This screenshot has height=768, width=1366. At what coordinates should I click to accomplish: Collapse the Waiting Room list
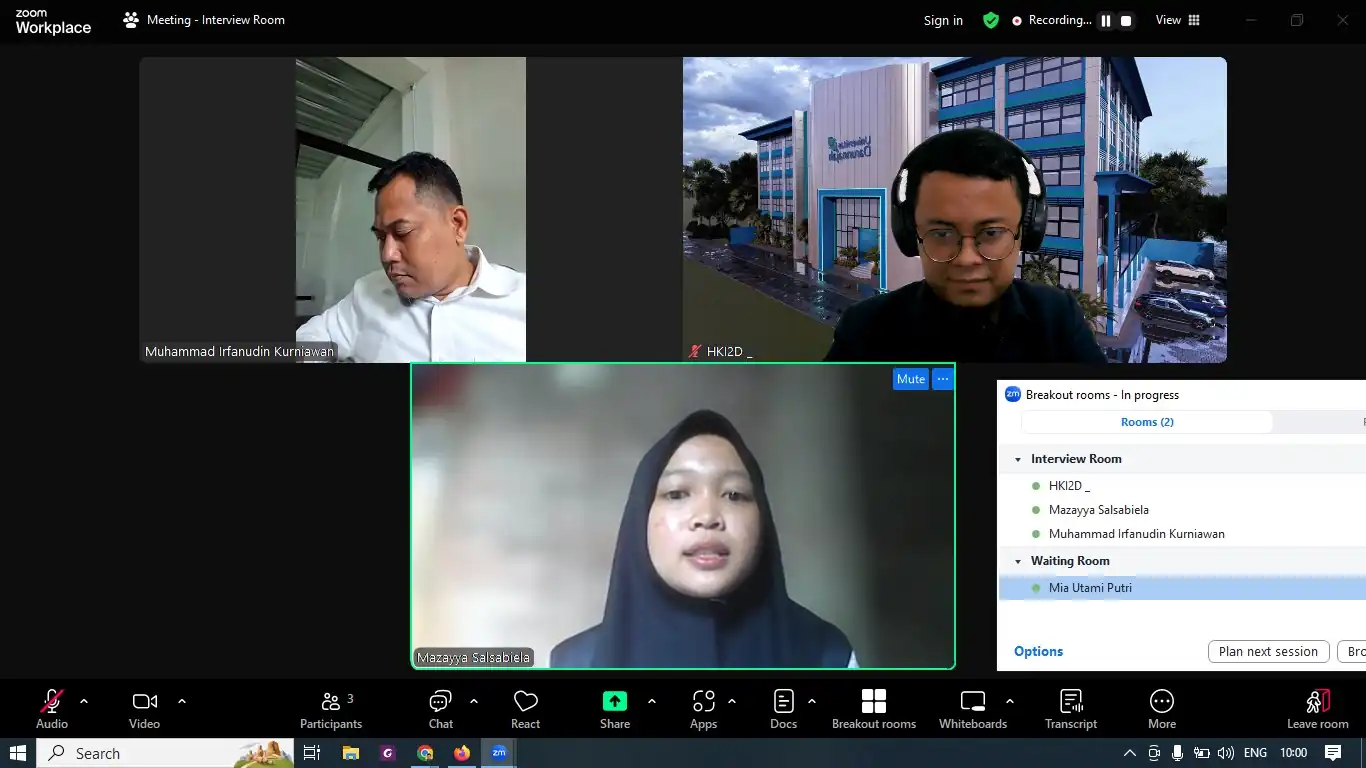1018,561
